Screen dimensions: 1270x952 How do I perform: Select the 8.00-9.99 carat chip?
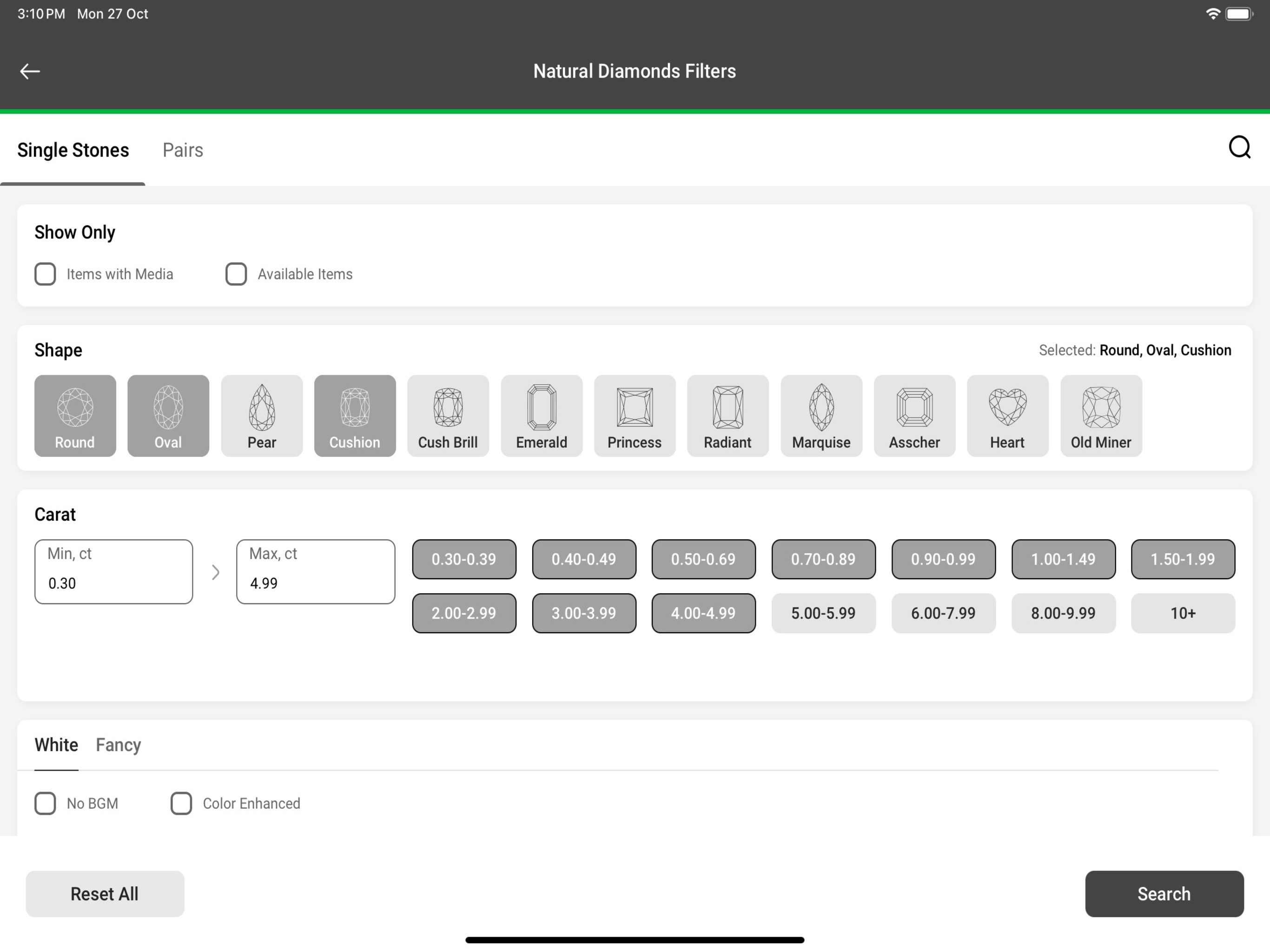coord(1063,613)
